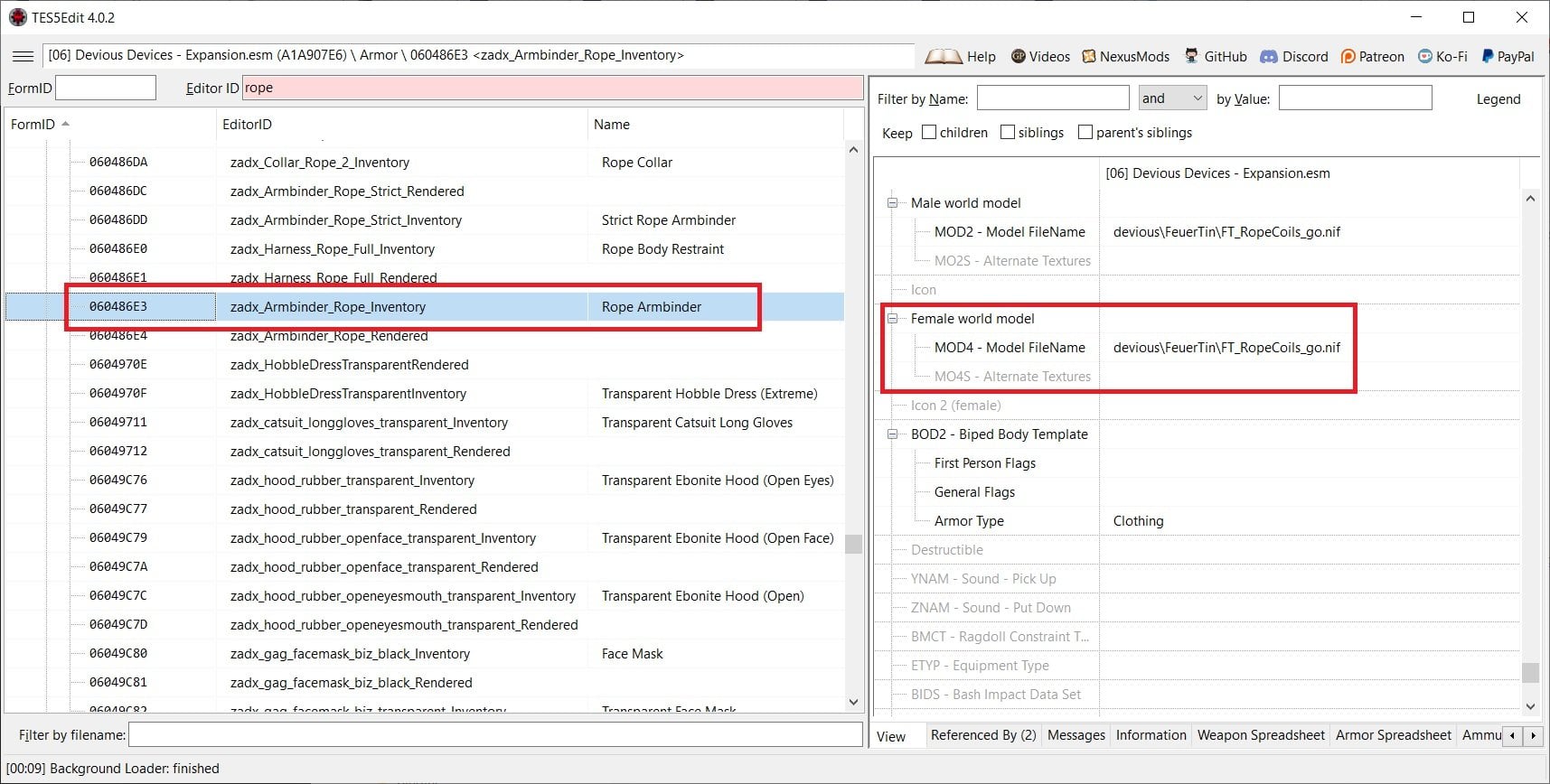
Task: Open the GitHub link
Action: pyautogui.click(x=1216, y=56)
